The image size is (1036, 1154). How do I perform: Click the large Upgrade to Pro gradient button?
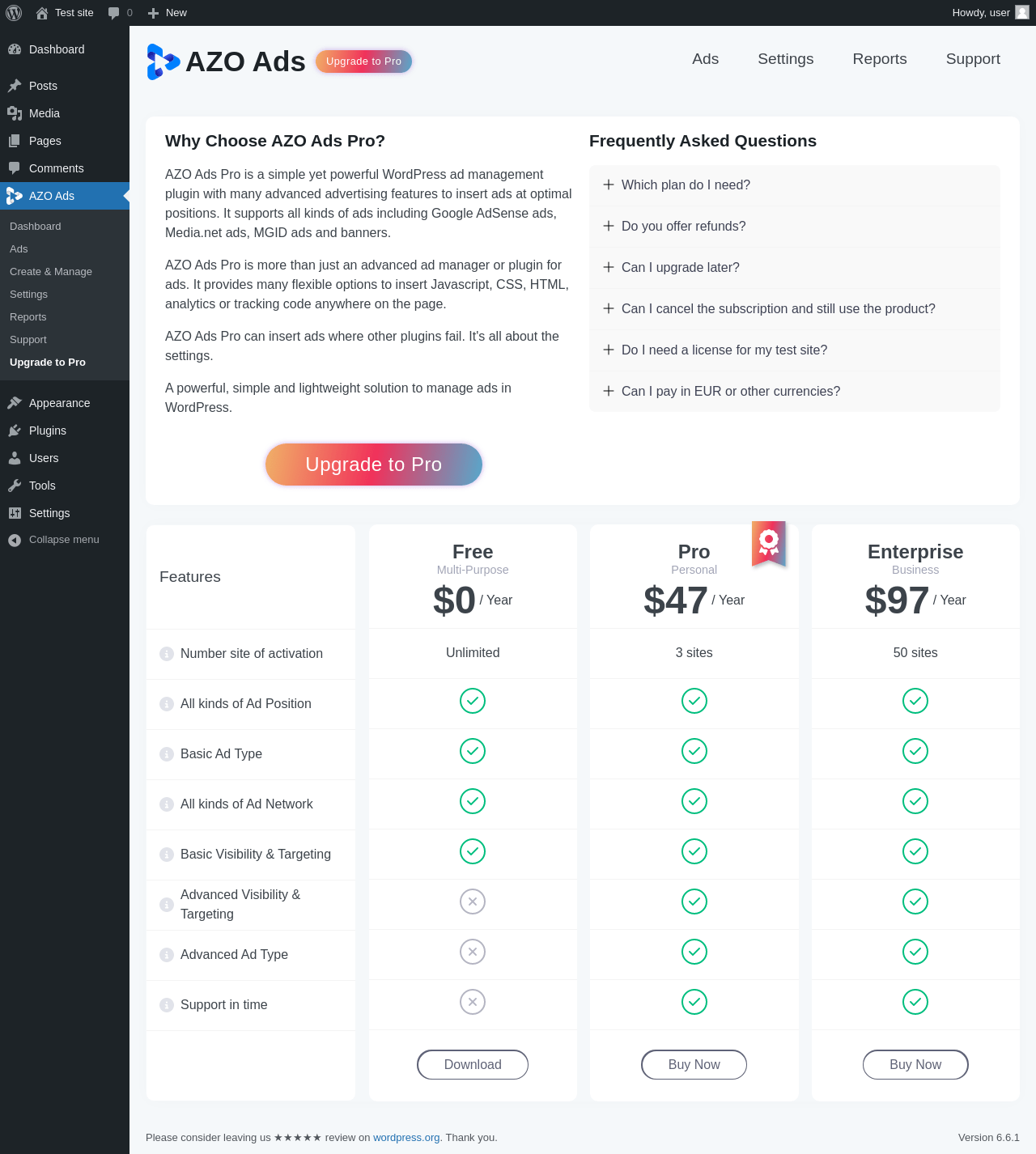pyautogui.click(x=374, y=465)
